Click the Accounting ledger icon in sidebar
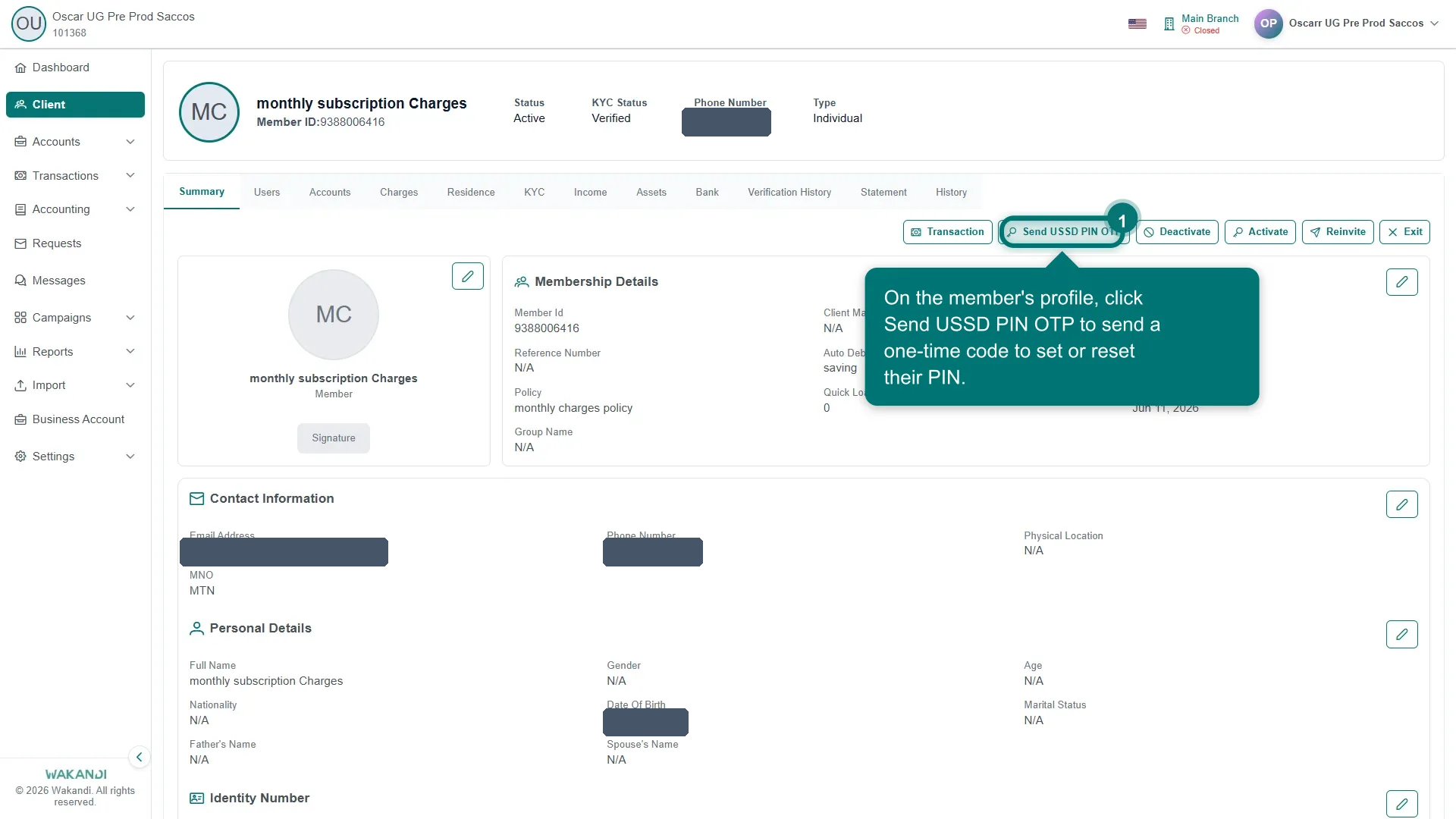The width and height of the screenshot is (1456, 819). [x=20, y=209]
